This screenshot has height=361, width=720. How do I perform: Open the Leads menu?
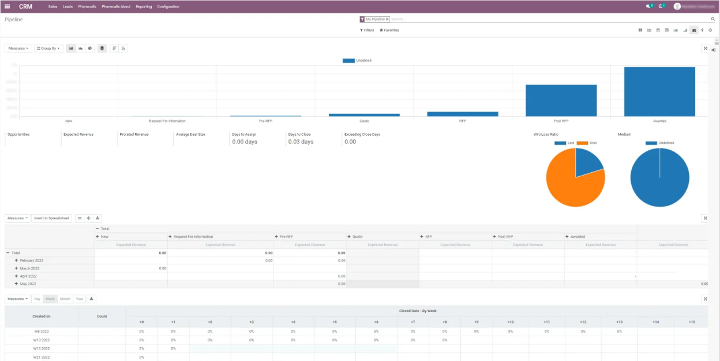68,6
